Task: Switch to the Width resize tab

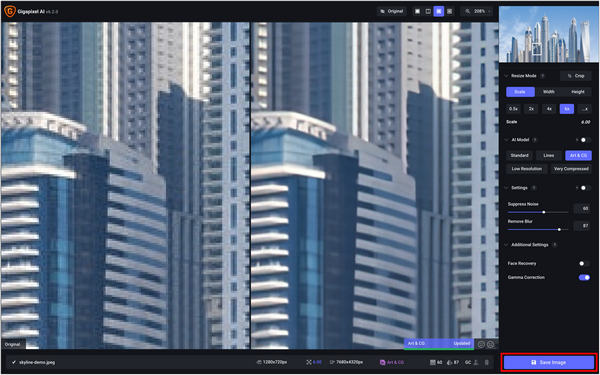Action: (549, 92)
